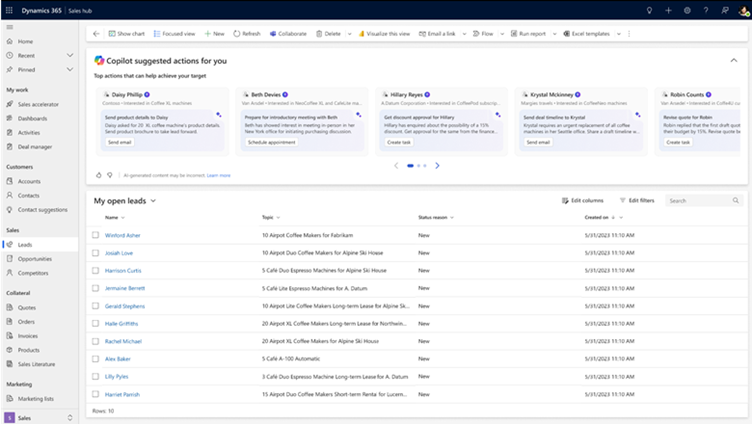Click the help question mark icon
752x424 pixels.
tap(705, 10)
